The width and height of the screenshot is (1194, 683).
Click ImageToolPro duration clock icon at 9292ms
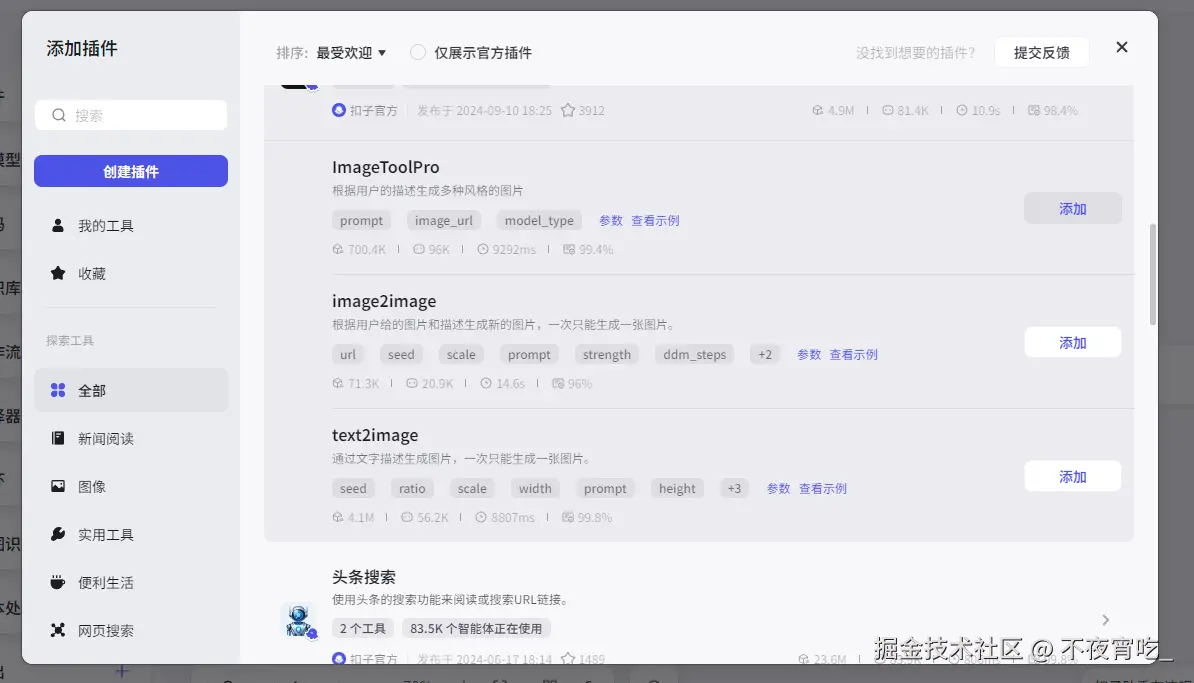click(483, 249)
